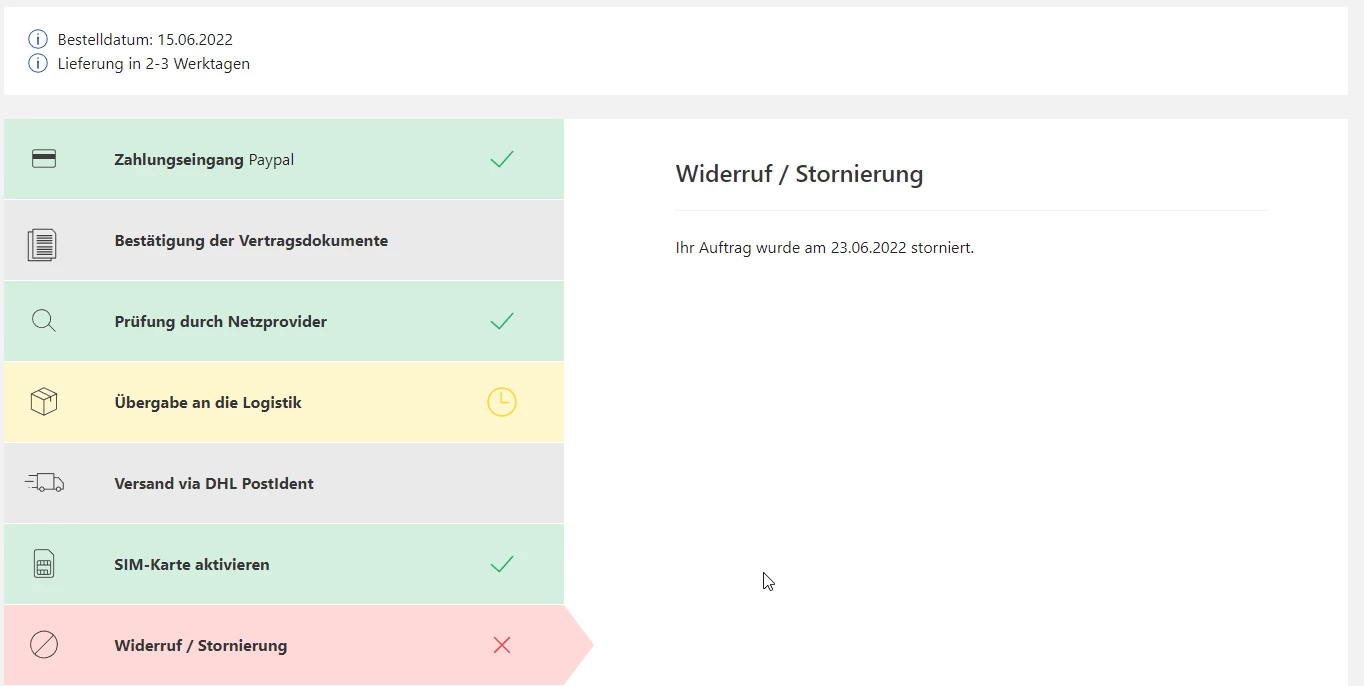Open the Zahlungseingang Paypal step

(x=204, y=160)
